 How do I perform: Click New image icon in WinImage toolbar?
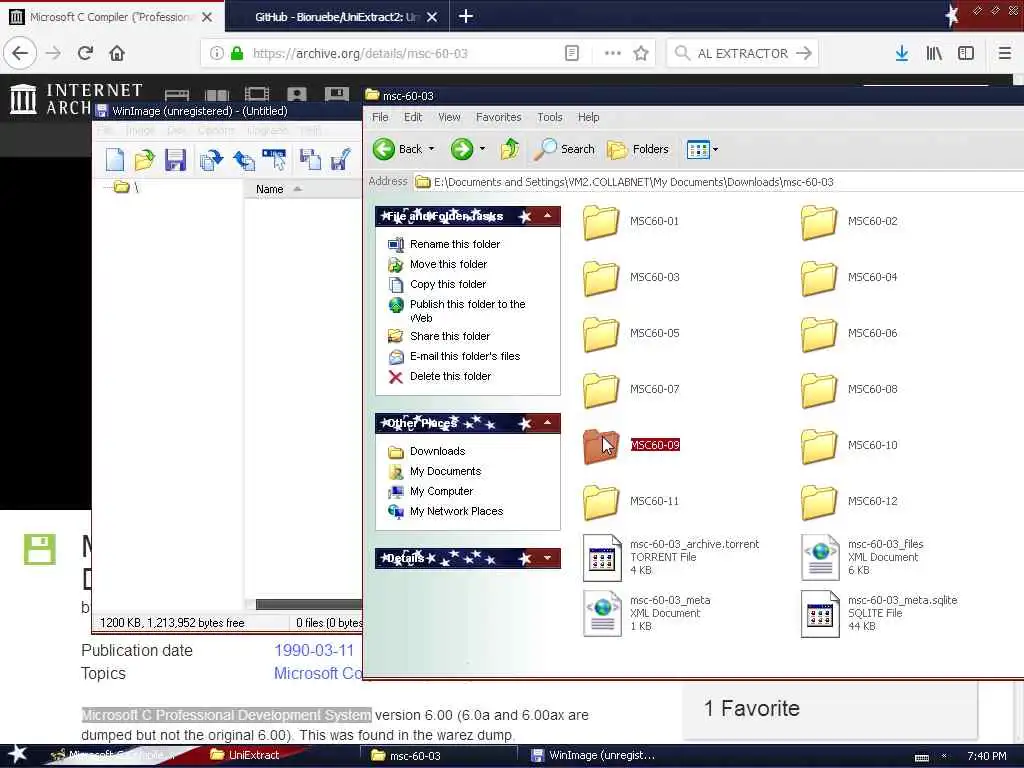[x=115, y=159]
